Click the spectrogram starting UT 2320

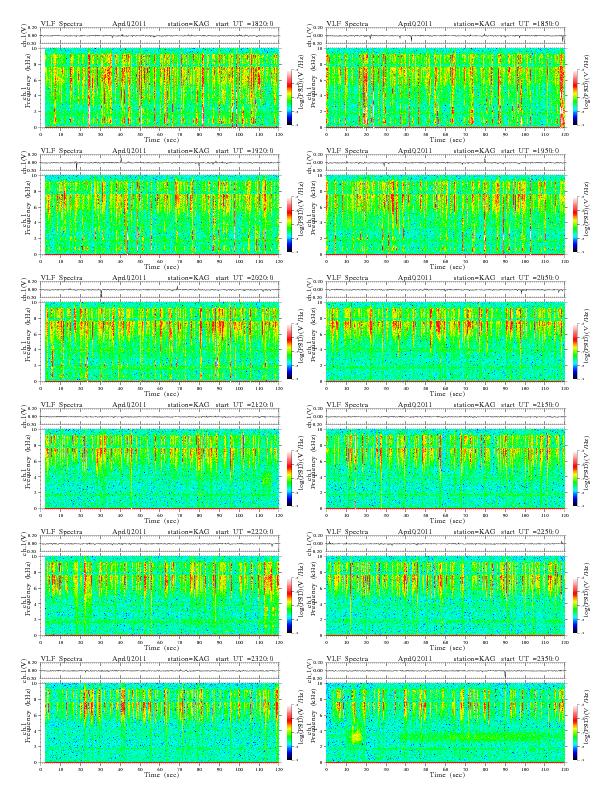pyautogui.click(x=160, y=723)
